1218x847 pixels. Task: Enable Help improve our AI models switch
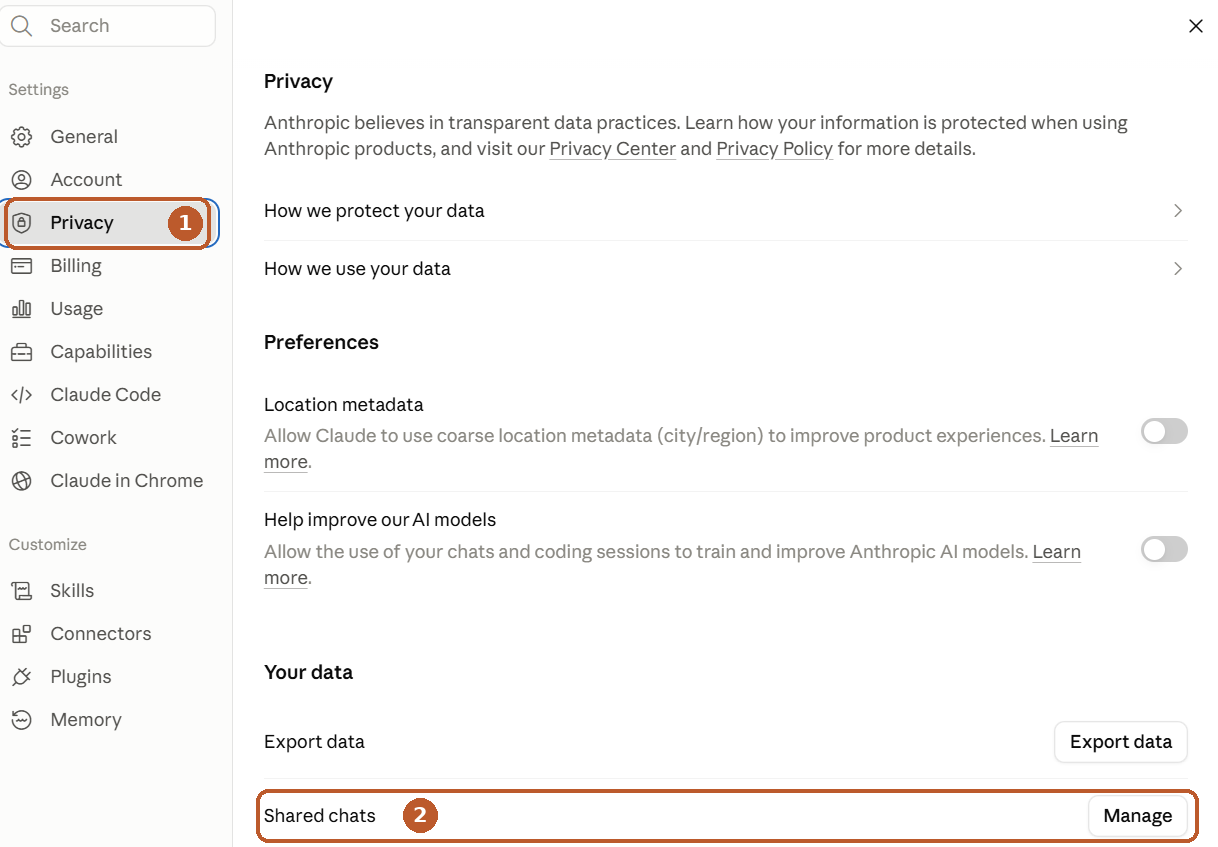click(x=1164, y=549)
